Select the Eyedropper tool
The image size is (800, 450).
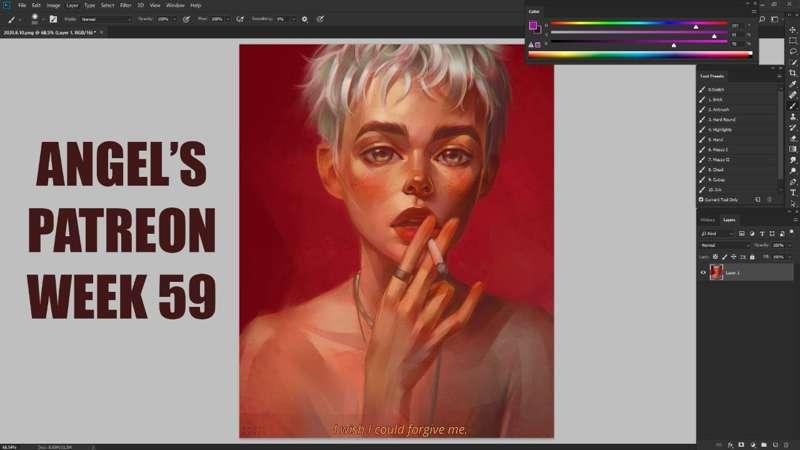tap(792, 84)
